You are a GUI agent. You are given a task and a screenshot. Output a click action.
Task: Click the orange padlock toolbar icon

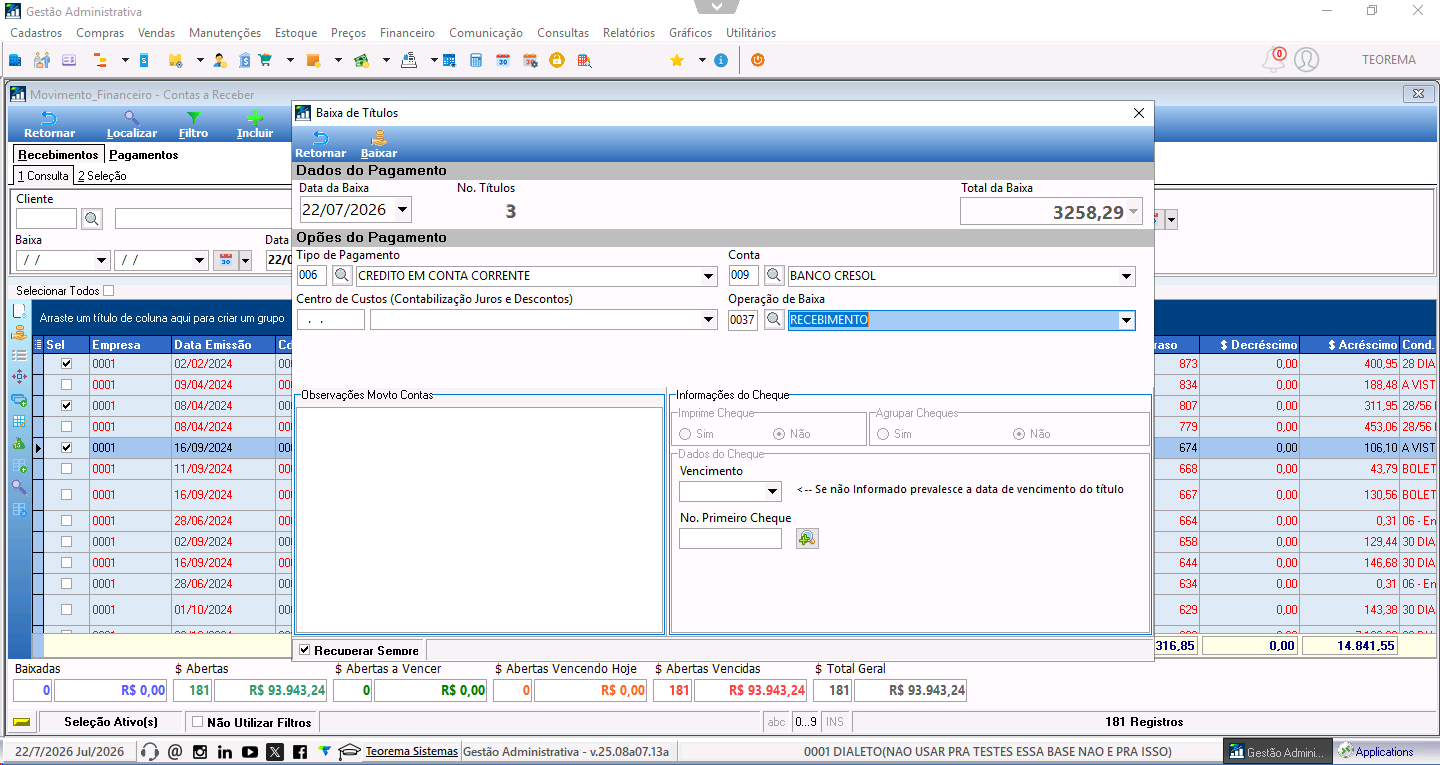(x=556, y=60)
